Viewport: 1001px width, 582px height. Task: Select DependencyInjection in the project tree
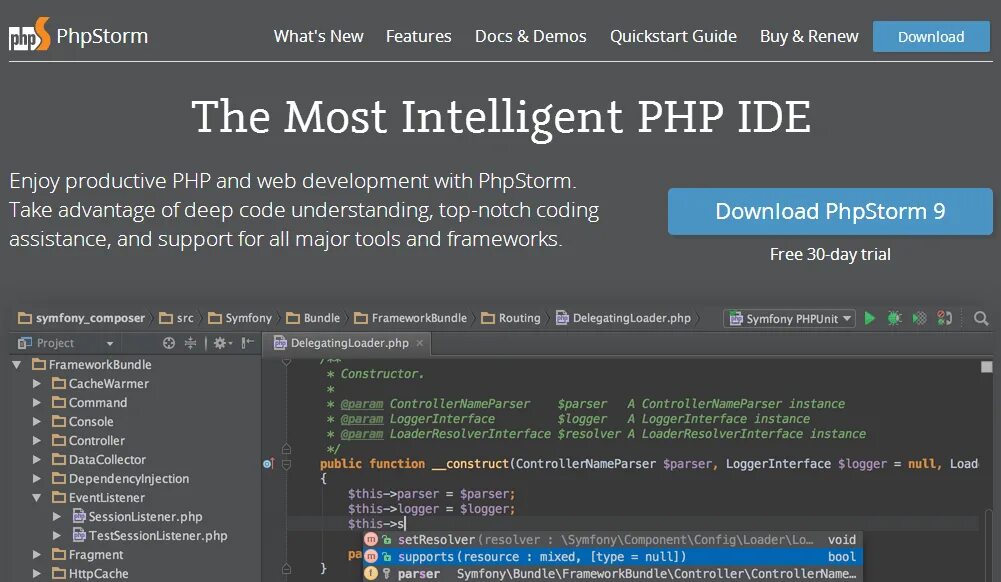[121, 479]
